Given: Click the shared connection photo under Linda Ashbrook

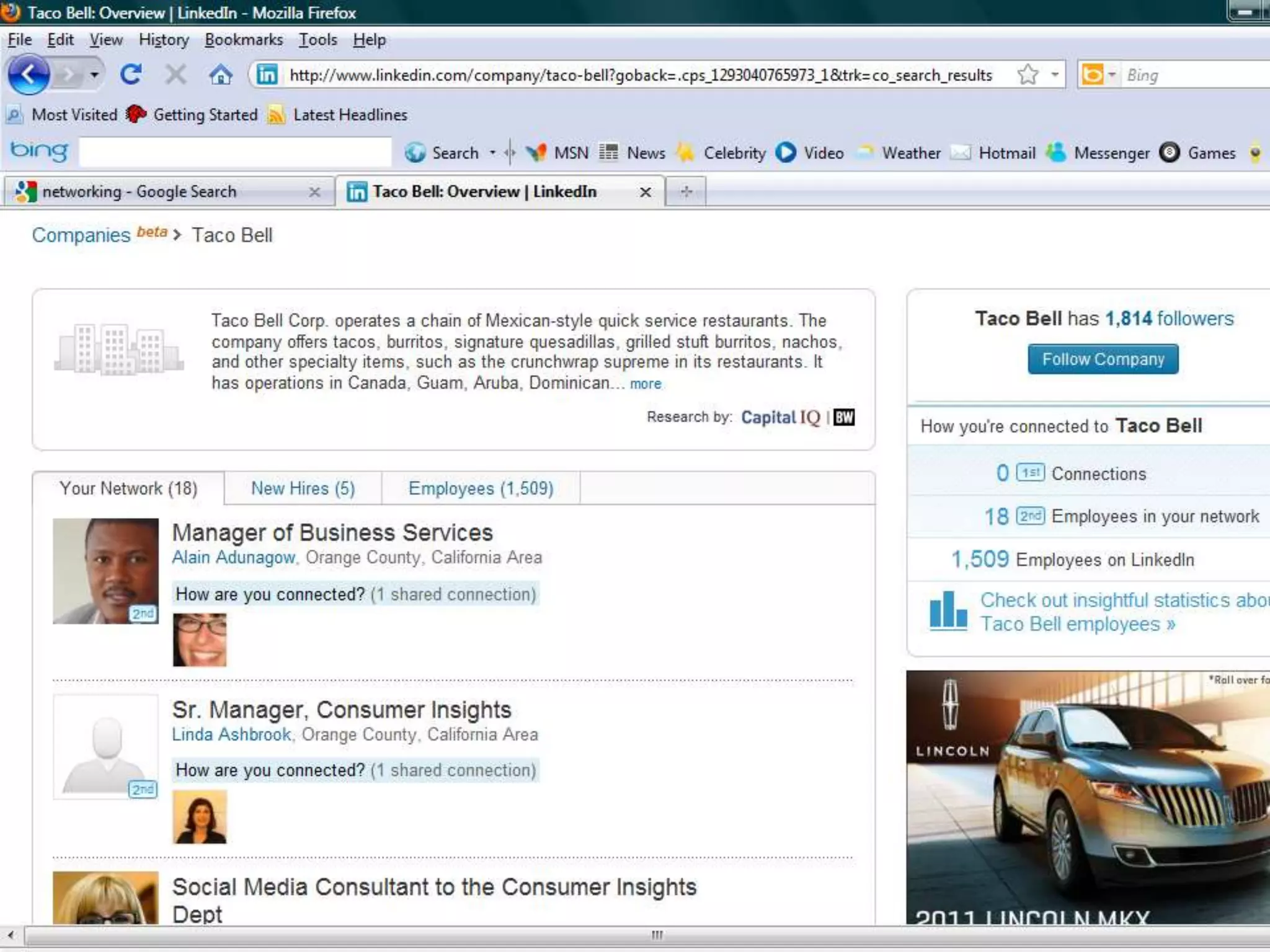Looking at the screenshot, I should [x=200, y=817].
